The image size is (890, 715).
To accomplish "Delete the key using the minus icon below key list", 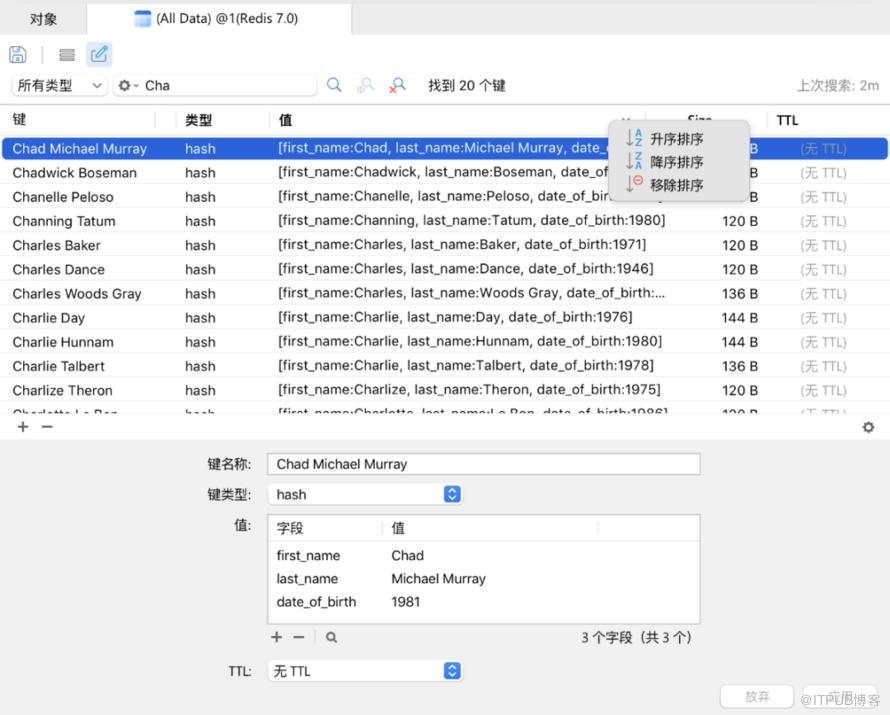I will click(47, 427).
